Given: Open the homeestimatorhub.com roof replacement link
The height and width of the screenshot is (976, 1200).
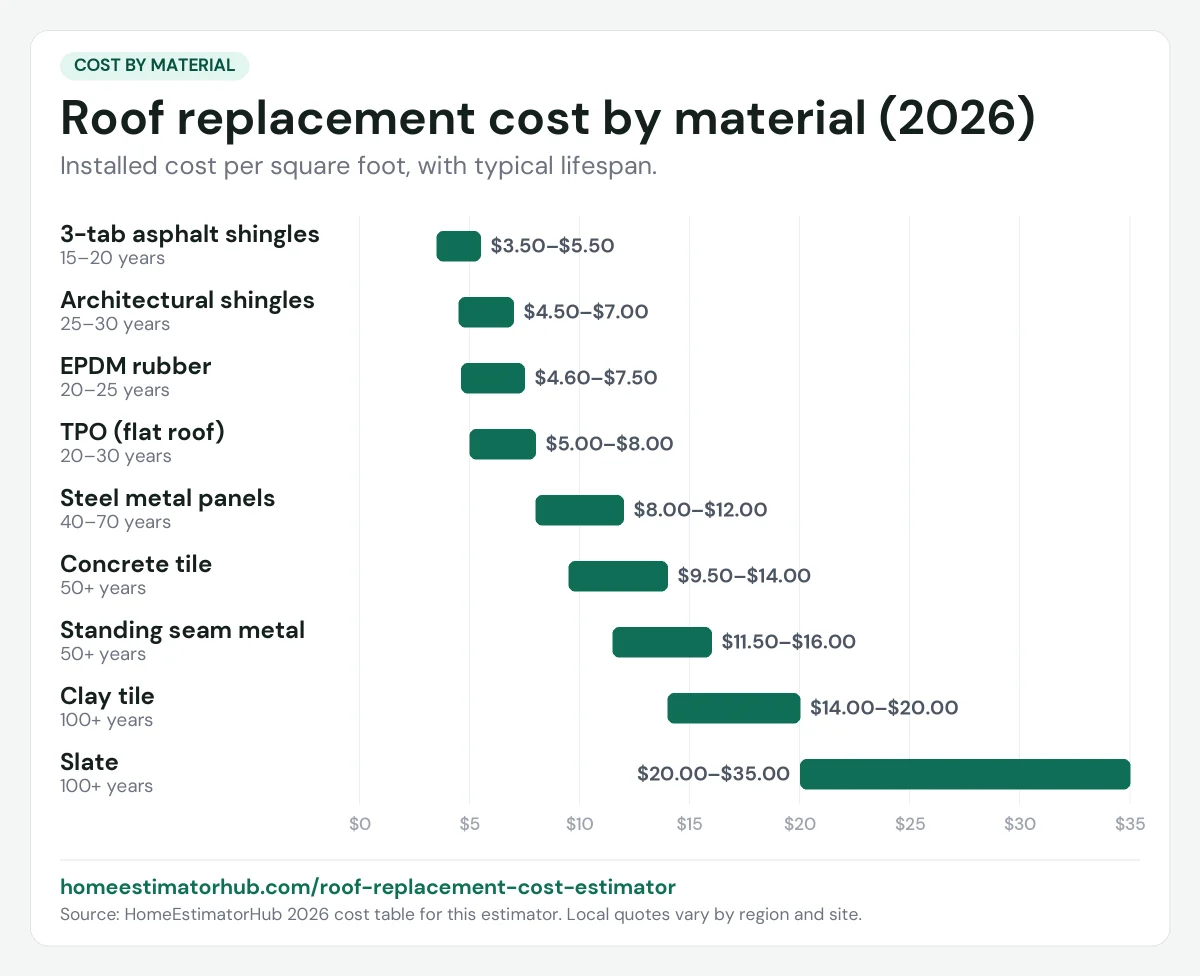Looking at the screenshot, I should tap(368, 886).
